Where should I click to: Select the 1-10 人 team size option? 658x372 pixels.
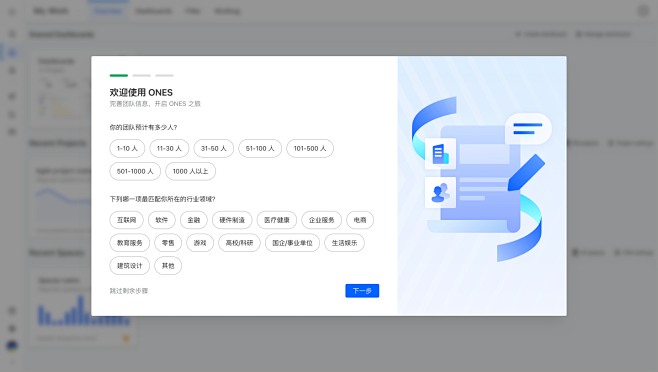[x=127, y=148]
